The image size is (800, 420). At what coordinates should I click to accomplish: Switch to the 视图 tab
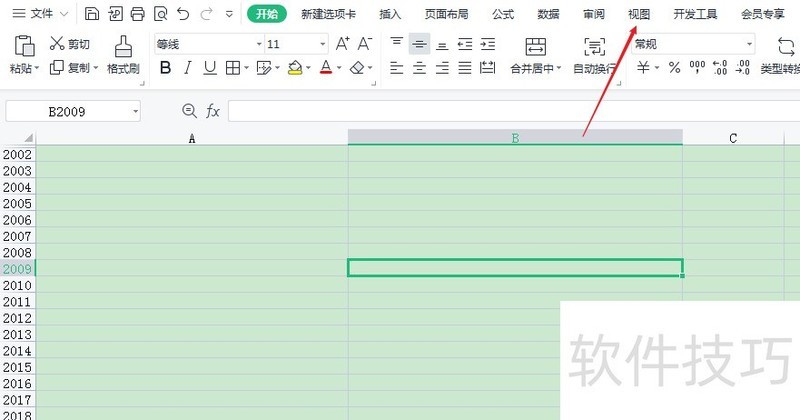click(x=639, y=14)
